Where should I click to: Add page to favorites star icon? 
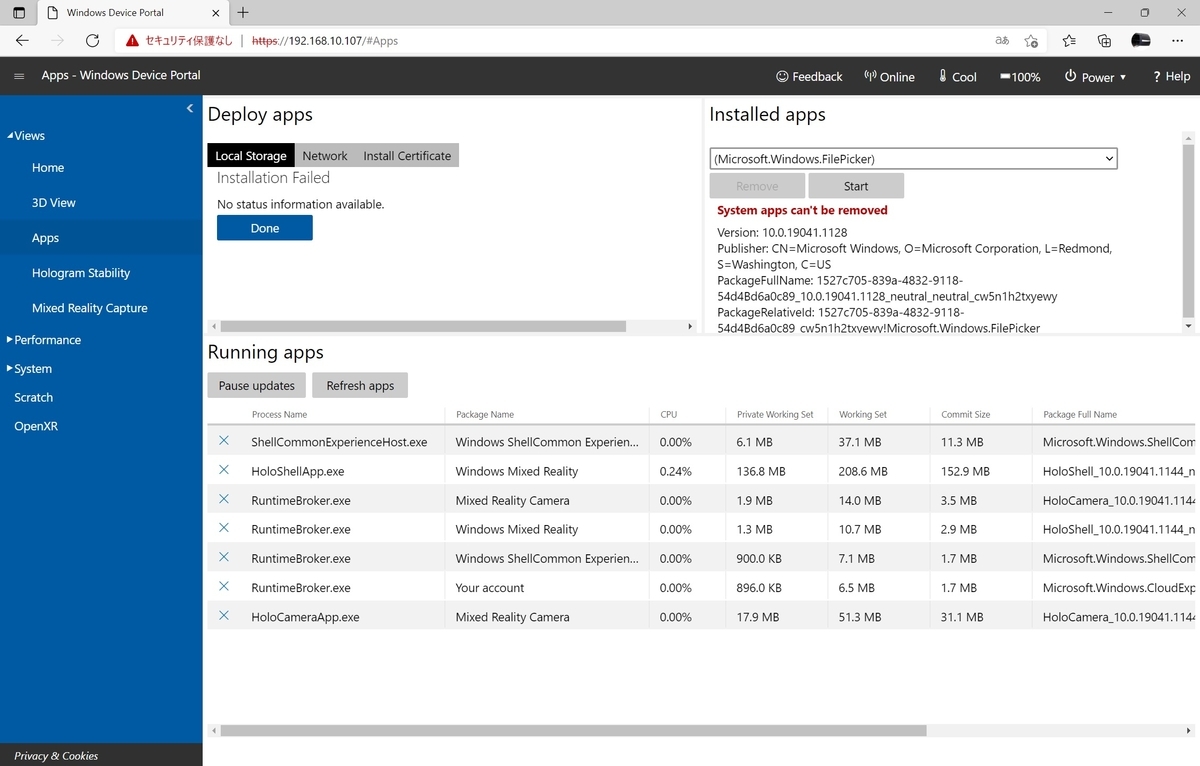pos(1031,41)
